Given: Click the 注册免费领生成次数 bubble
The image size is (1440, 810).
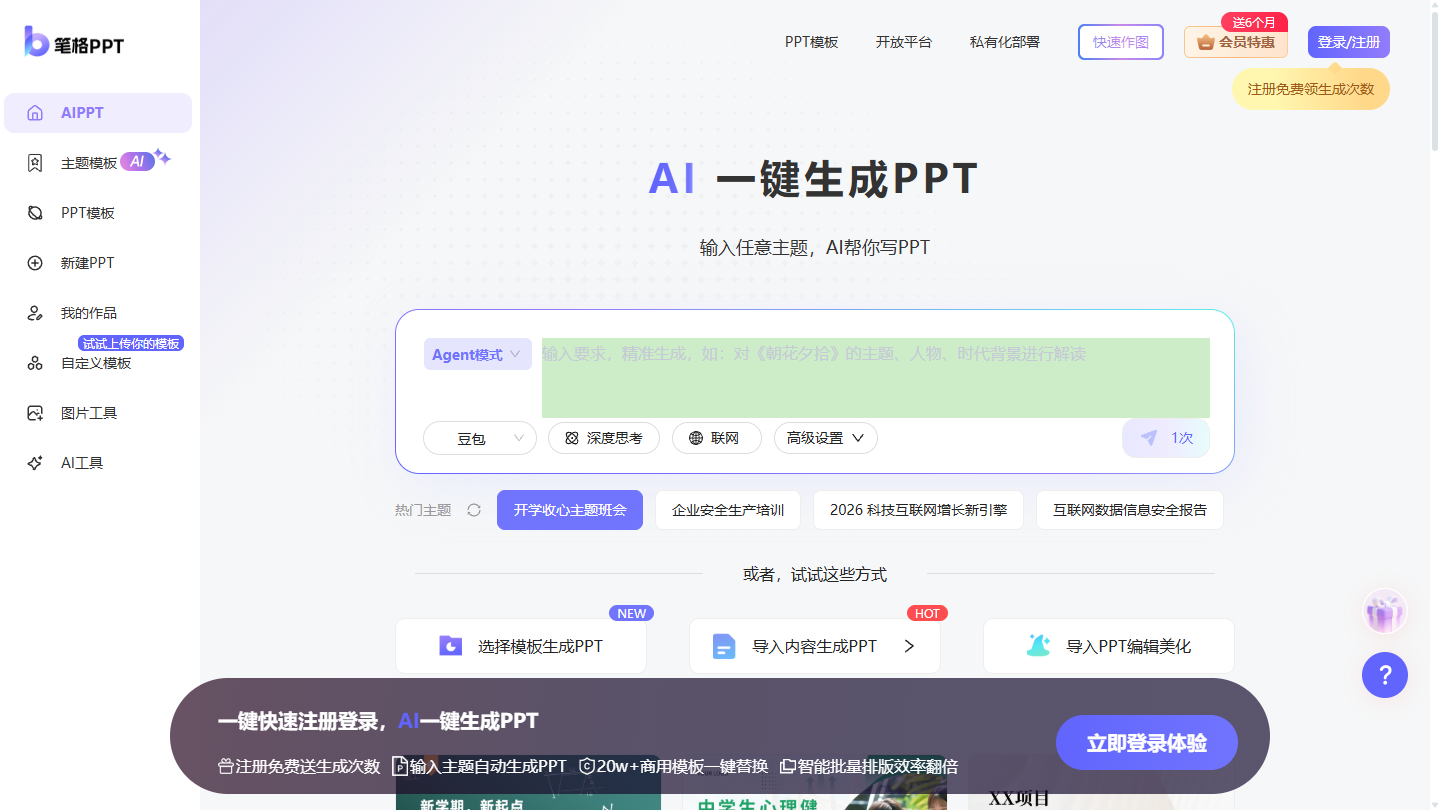Looking at the screenshot, I should click(1311, 89).
